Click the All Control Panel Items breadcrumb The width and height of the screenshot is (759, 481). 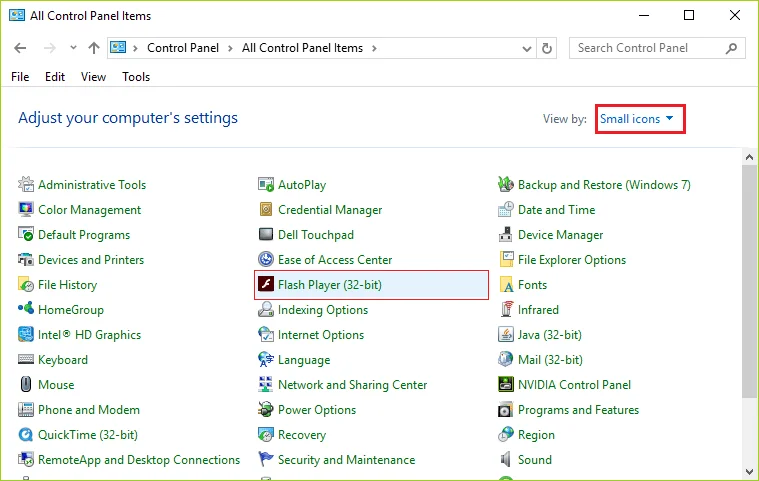(302, 48)
